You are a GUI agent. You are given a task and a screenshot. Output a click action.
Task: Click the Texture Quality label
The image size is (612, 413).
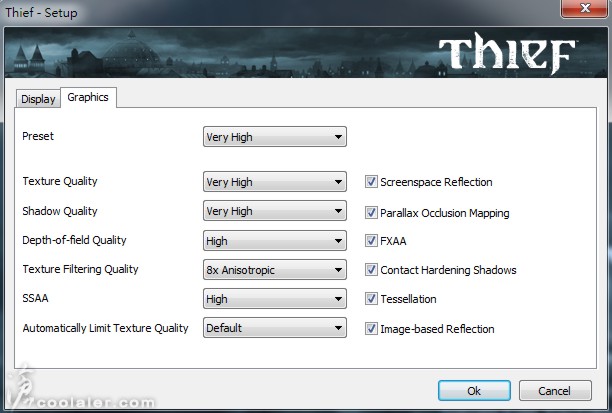[60, 182]
